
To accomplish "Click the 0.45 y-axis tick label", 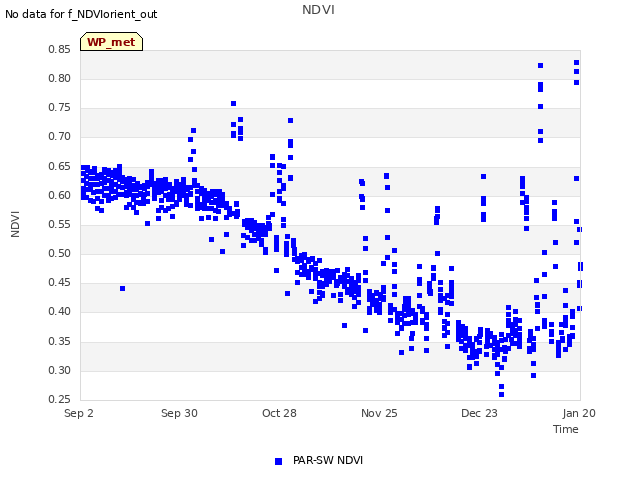I will 60,282.
